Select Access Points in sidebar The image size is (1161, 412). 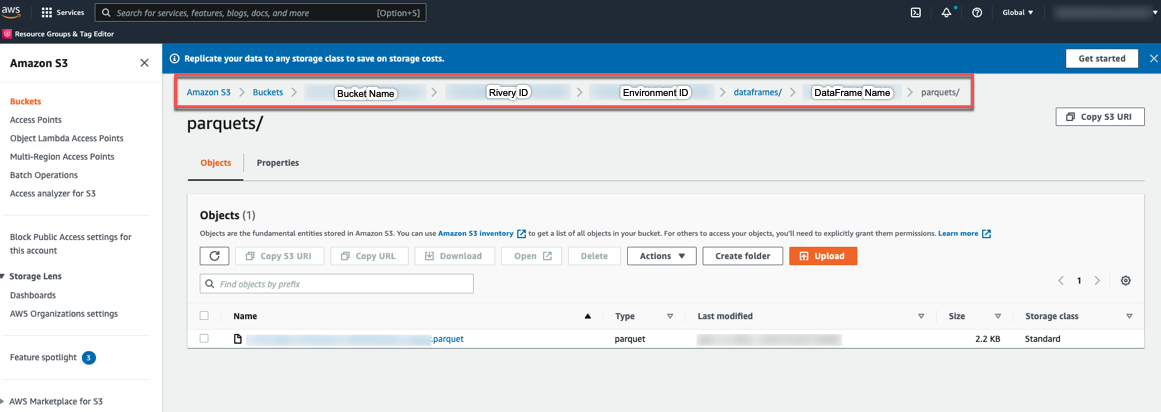click(36, 120)
